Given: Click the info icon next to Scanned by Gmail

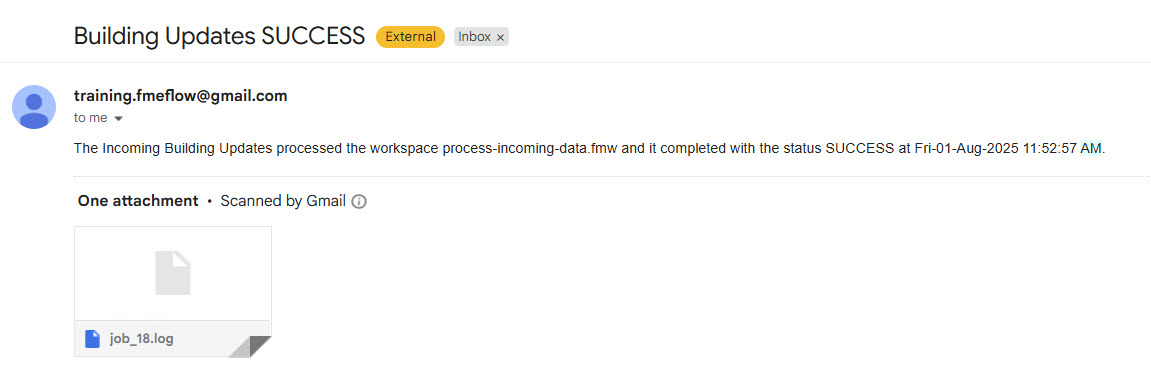Looking at the screenshot, I should click(x=359, y=201).
